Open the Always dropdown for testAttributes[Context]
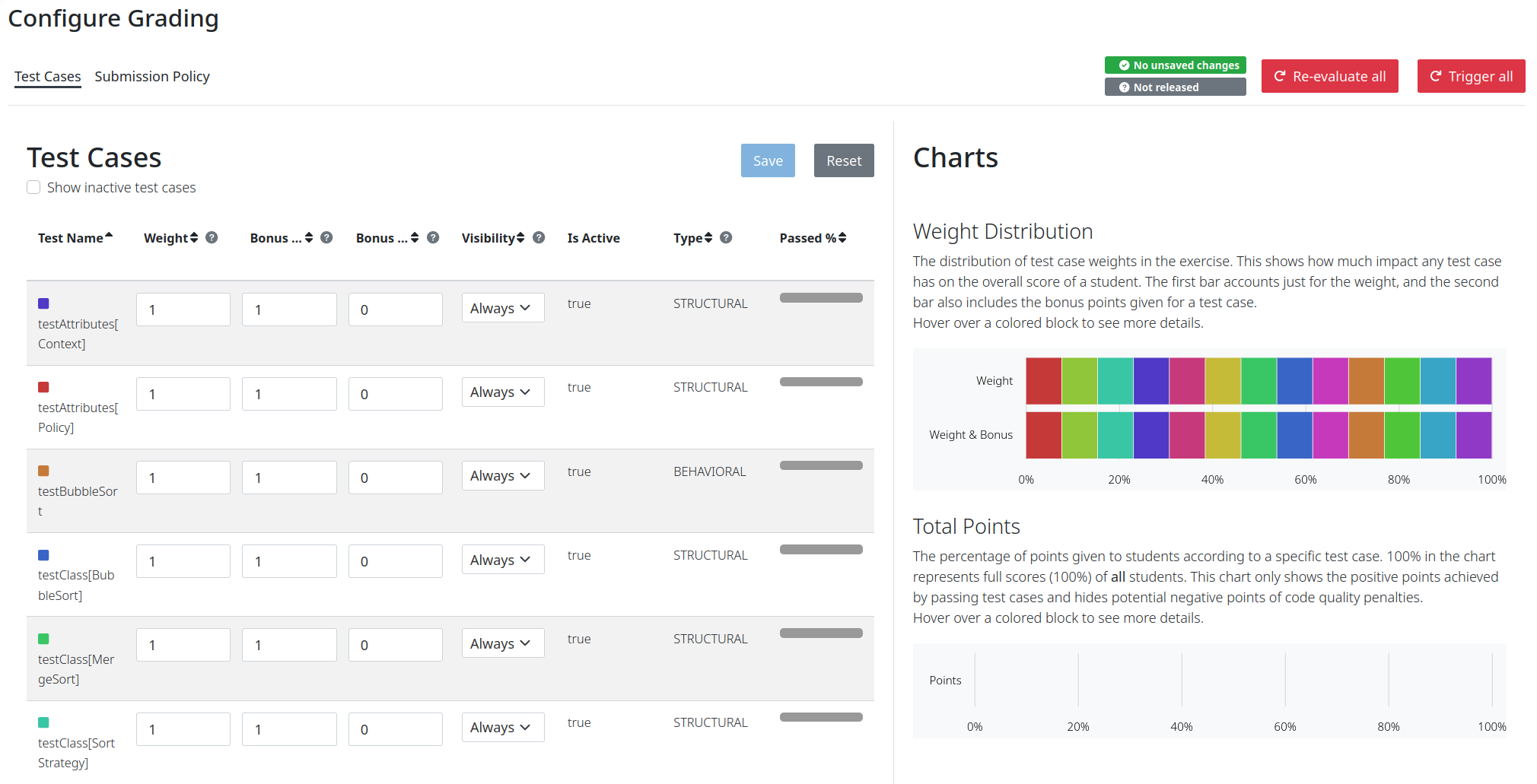This screenshot has width=1537, height=784. click(x=502, y=307)
